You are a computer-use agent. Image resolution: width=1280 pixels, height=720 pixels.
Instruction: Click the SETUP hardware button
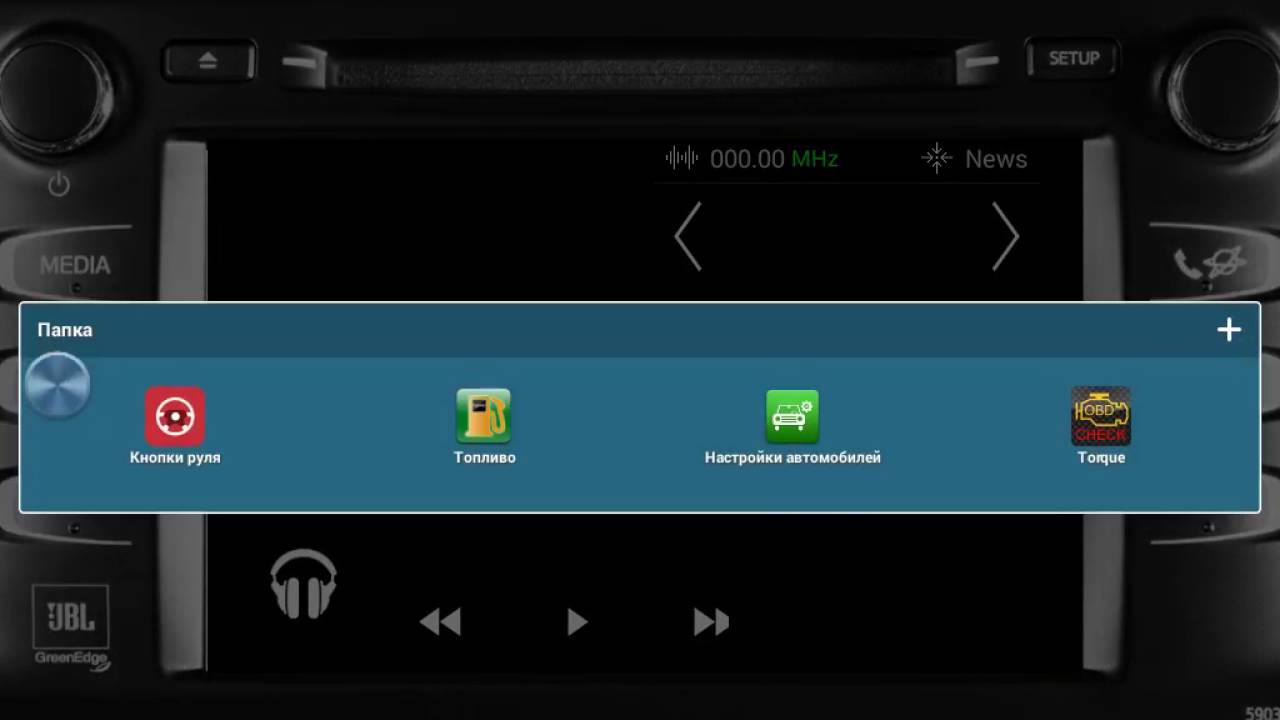(1074, 59)
